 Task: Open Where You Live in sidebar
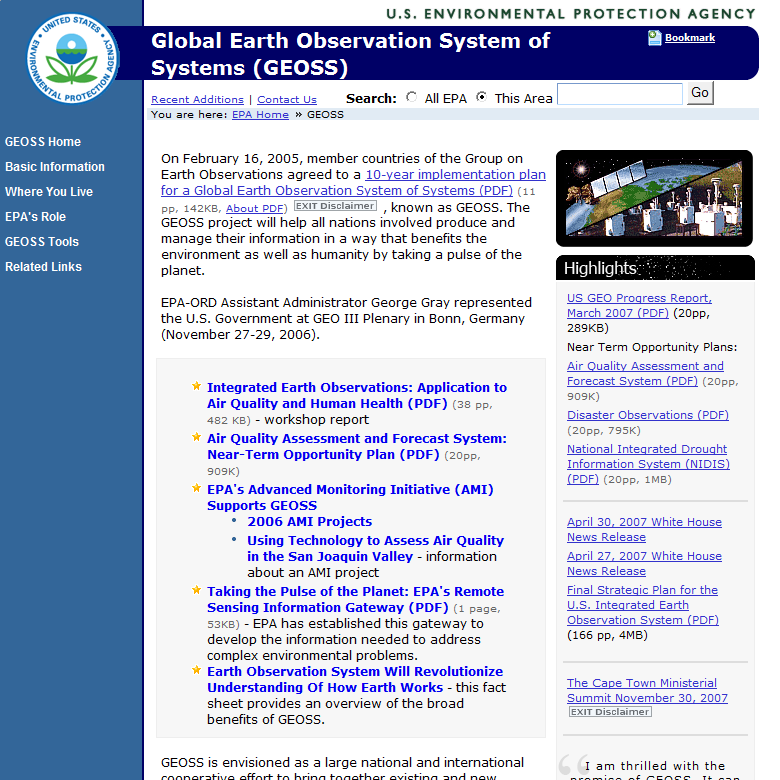tap(49, 192)
